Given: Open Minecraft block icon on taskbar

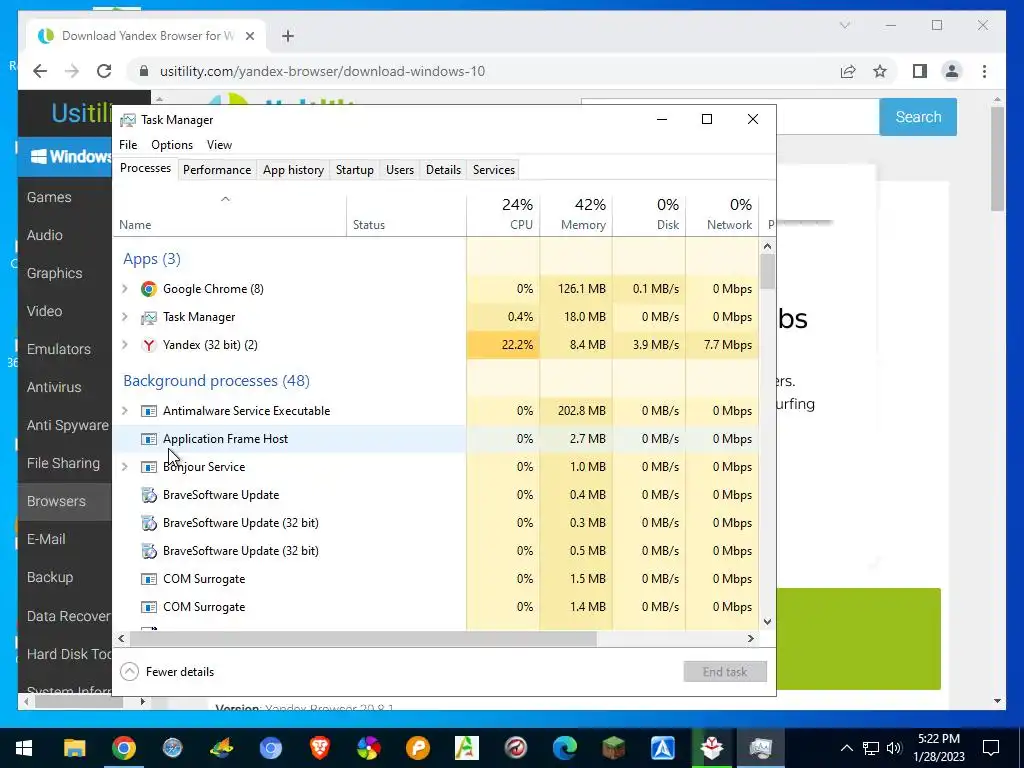Looking at the screenshot, I should tap(614, 748).
